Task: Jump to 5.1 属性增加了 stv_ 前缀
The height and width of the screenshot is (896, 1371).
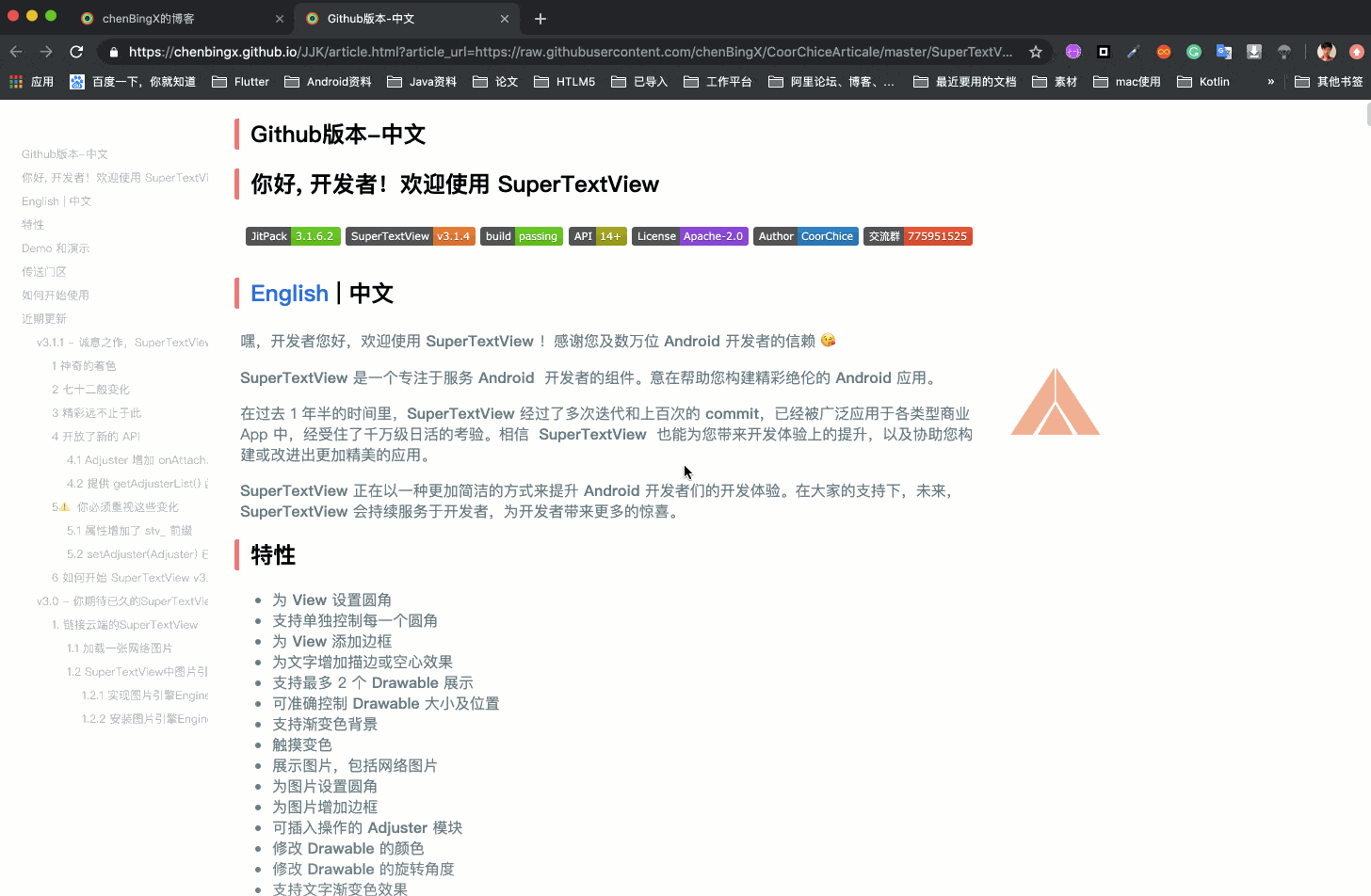Action: pos(130,531)
